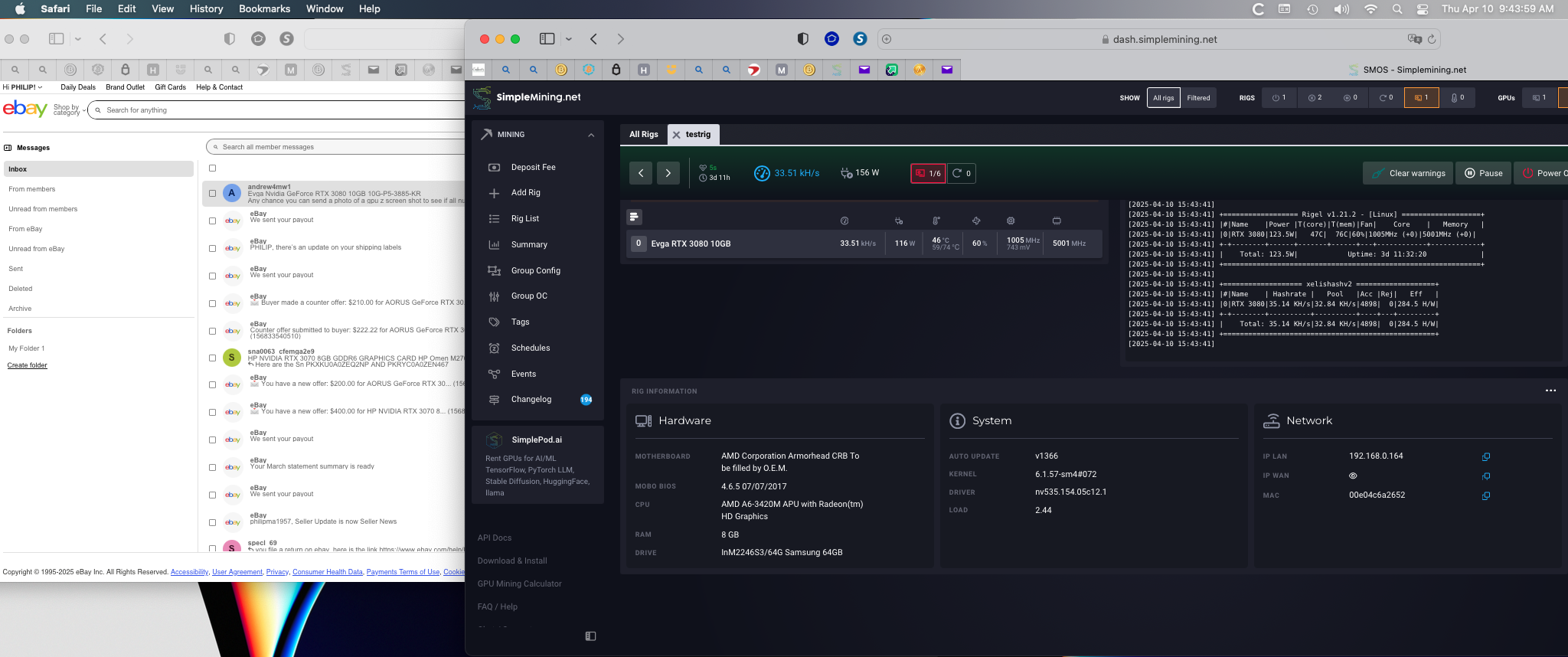Copy the IP WAN address icon
This screenshot has width=1568, height=657.
(x=1485, y=476)
